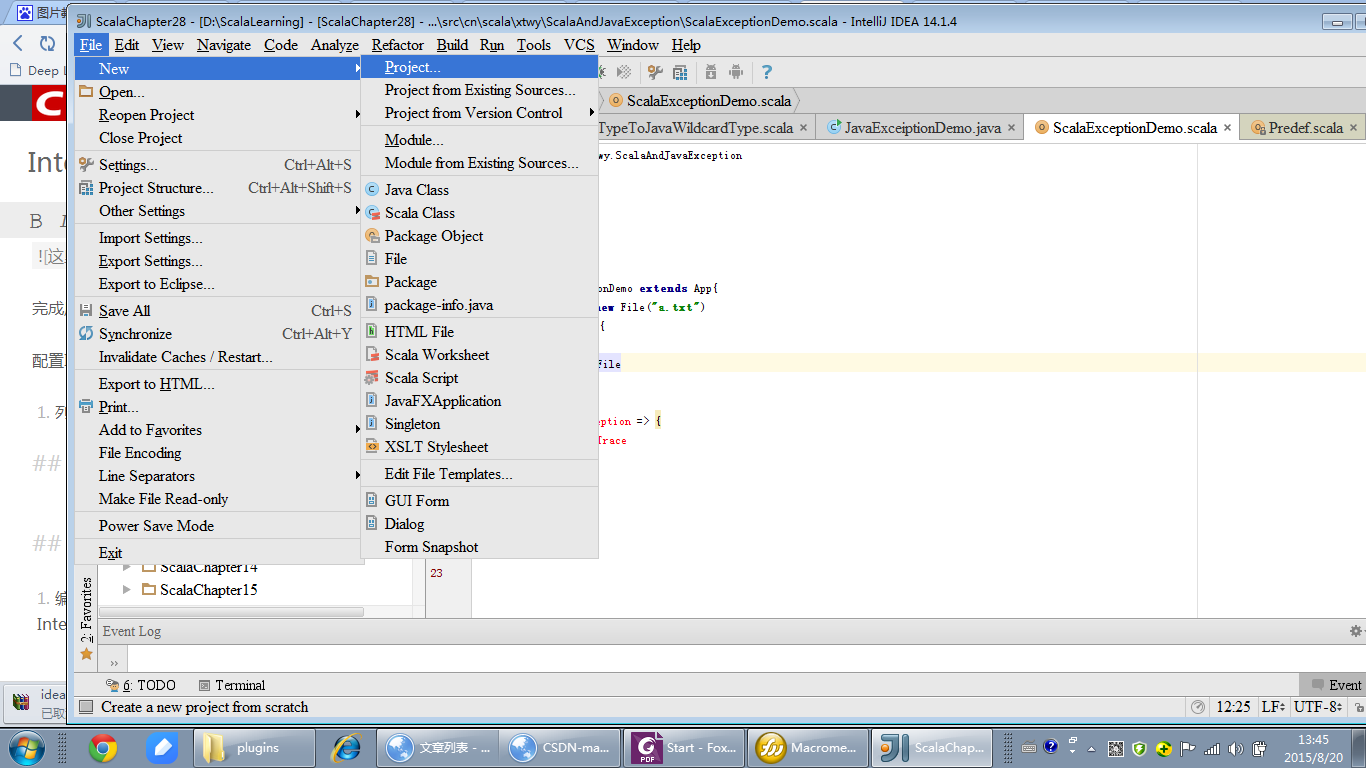Create a Singleton class
Image resolution: width=1366 pixels, height=768 pixels.
pos(479,424)
